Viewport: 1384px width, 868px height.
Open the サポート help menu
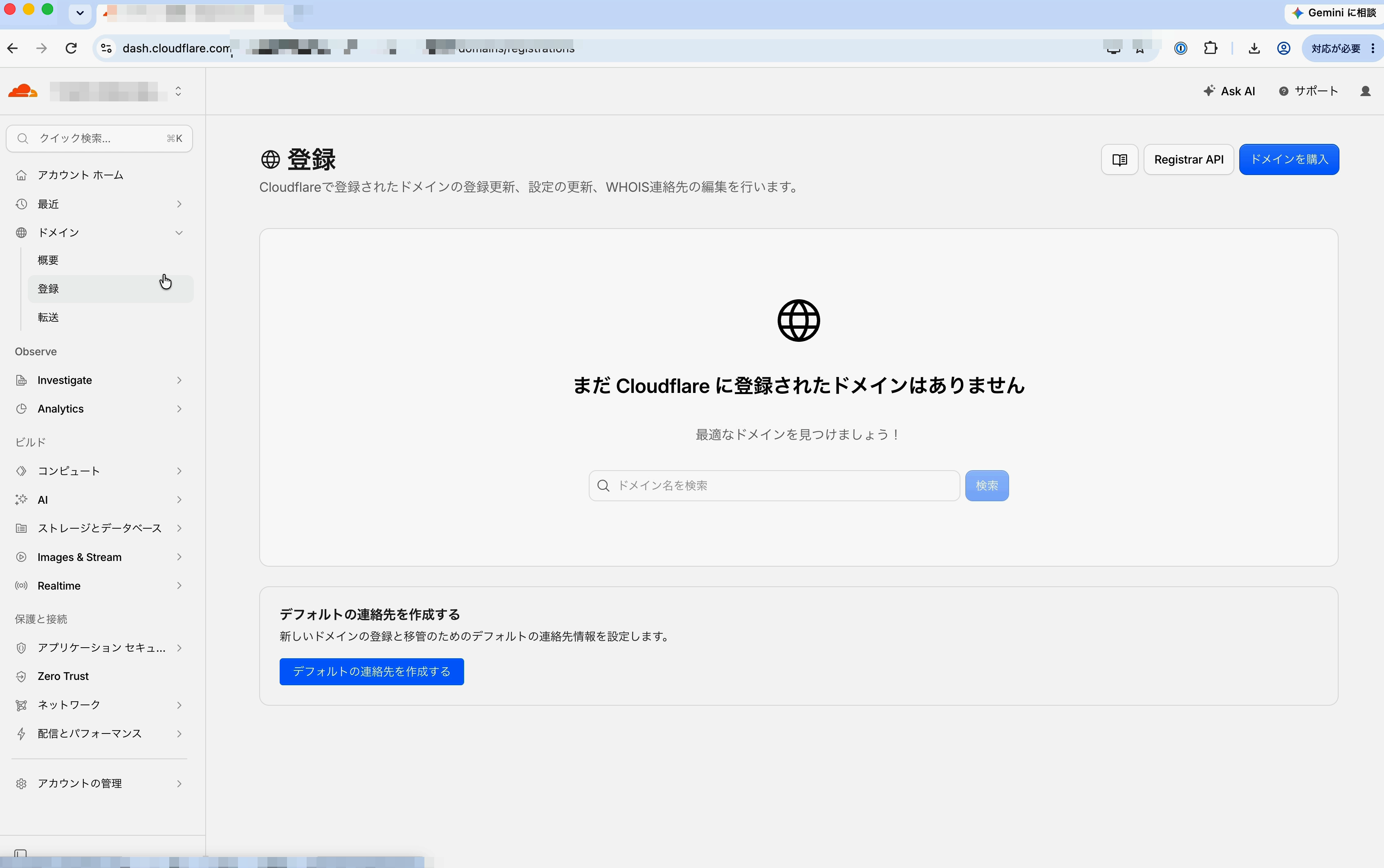1308,91
